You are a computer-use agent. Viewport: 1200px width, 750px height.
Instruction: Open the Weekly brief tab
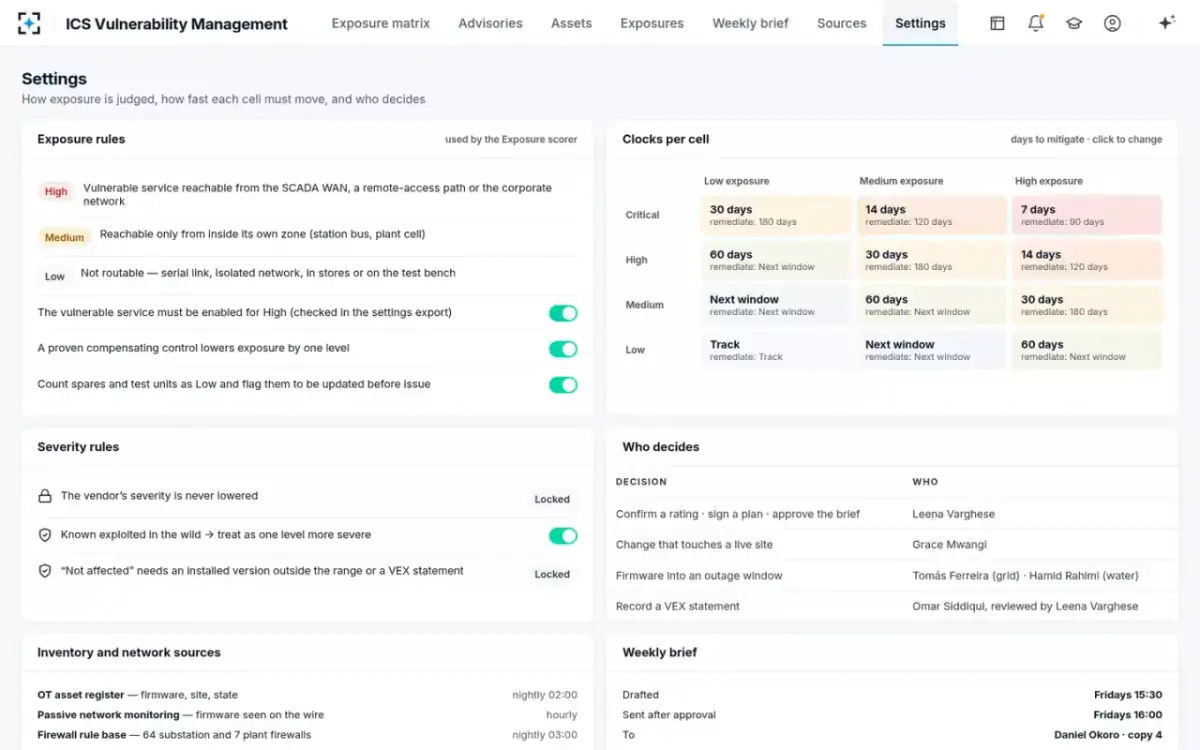pos(750,23)
